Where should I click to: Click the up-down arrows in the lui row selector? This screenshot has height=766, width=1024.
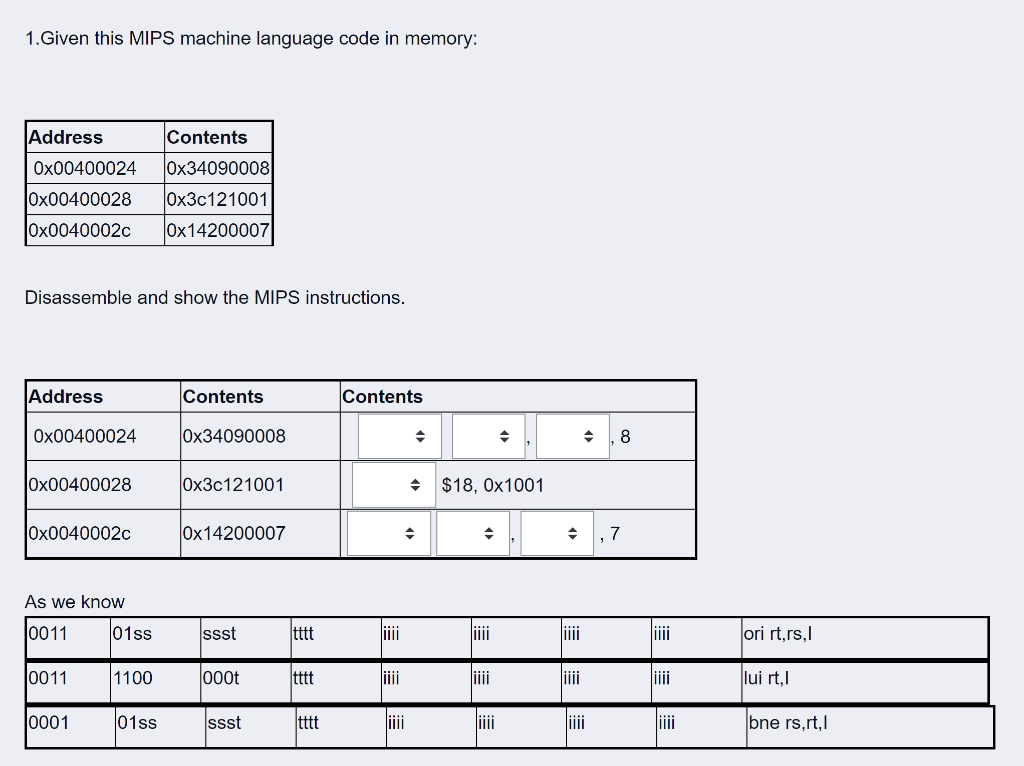click(x=417, y=484)
